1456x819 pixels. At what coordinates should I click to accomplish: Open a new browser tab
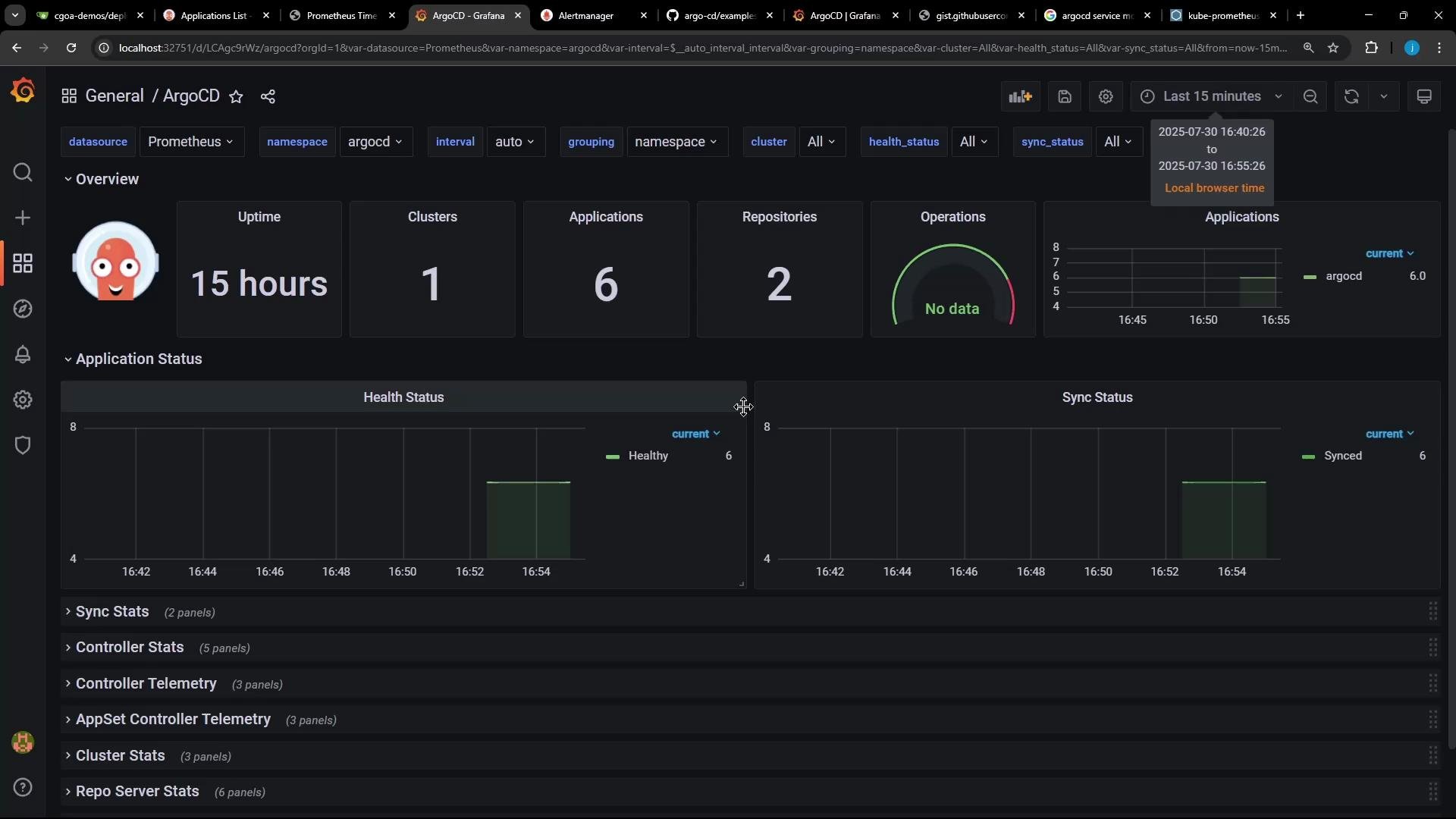[1301, 15]
